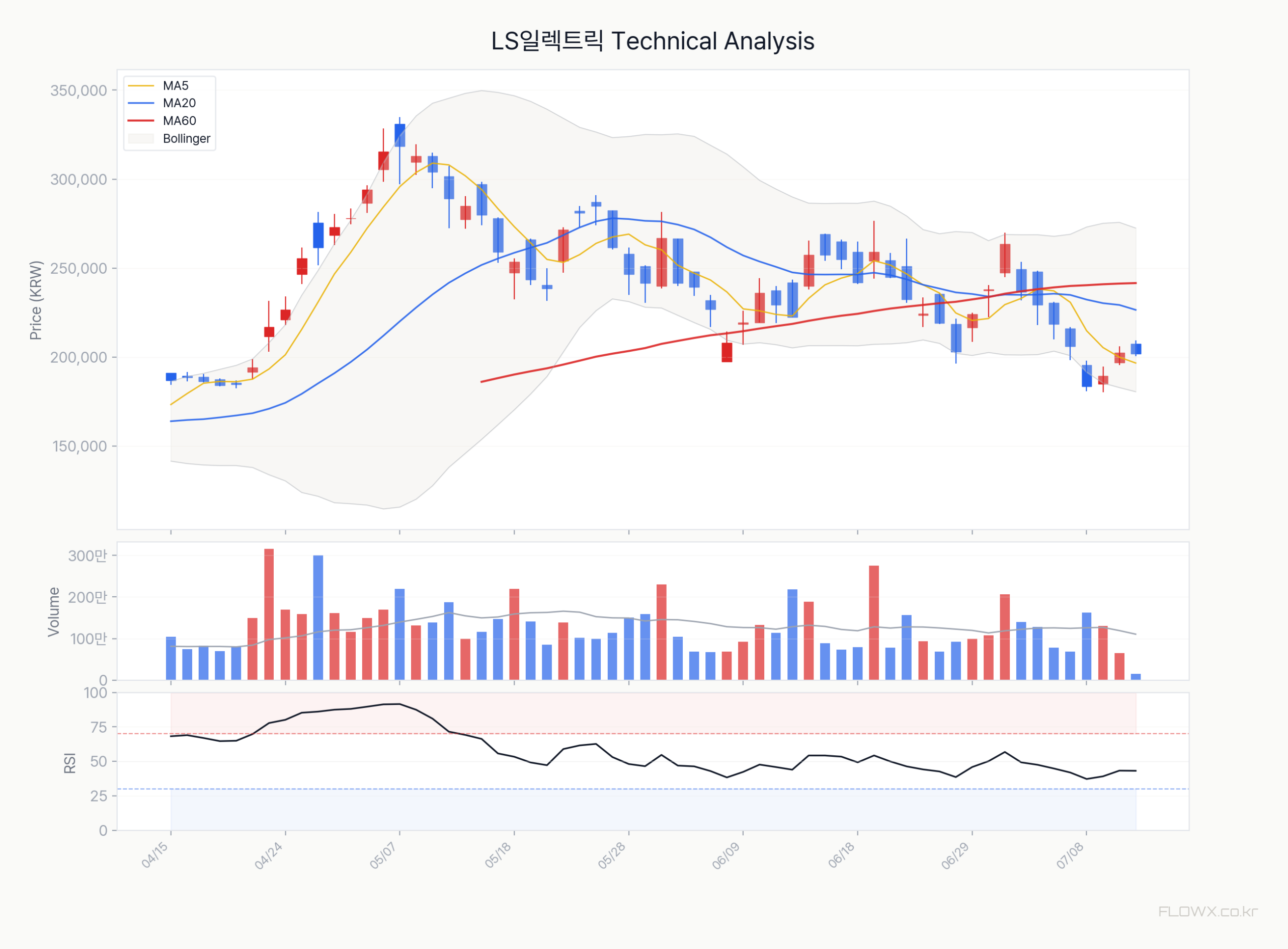Click the 300,000 price axis tick label
Viewport: 1288px width, 949px height.
tap(78, 180)
